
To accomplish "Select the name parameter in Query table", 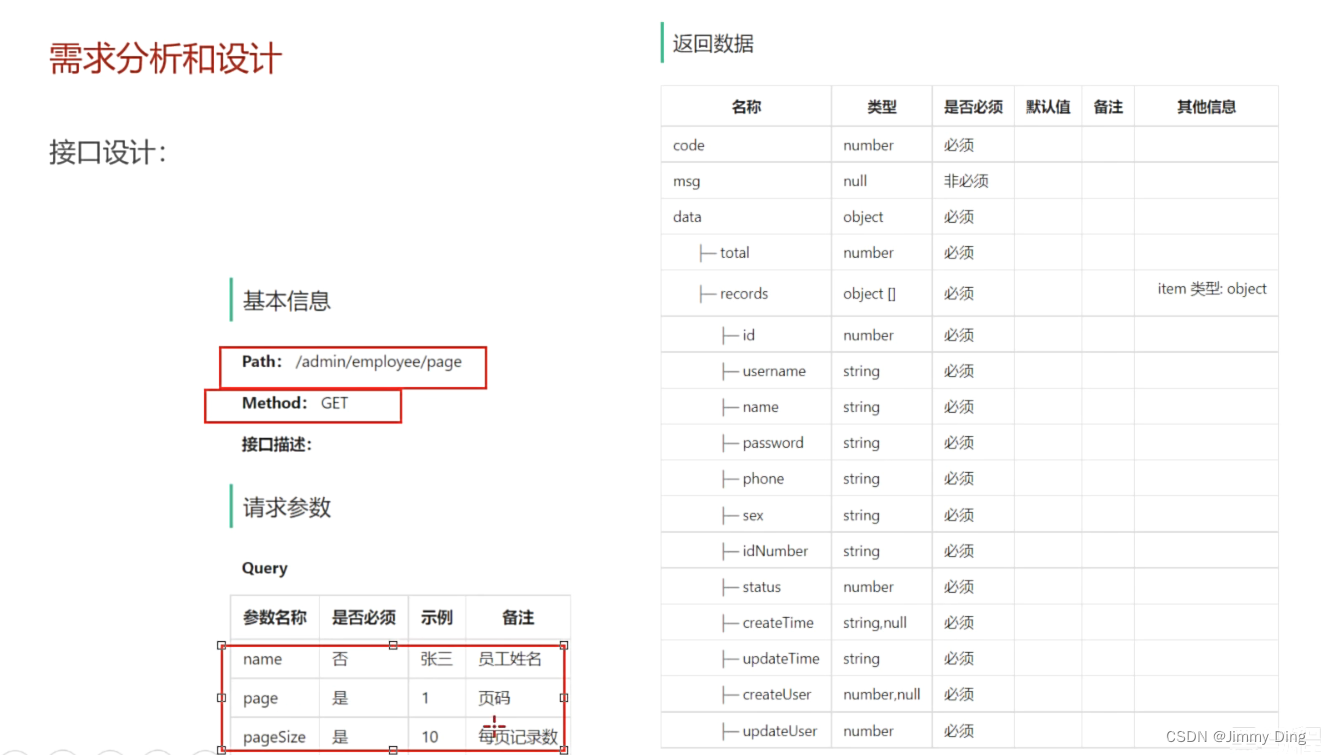I will click(262, 659).
